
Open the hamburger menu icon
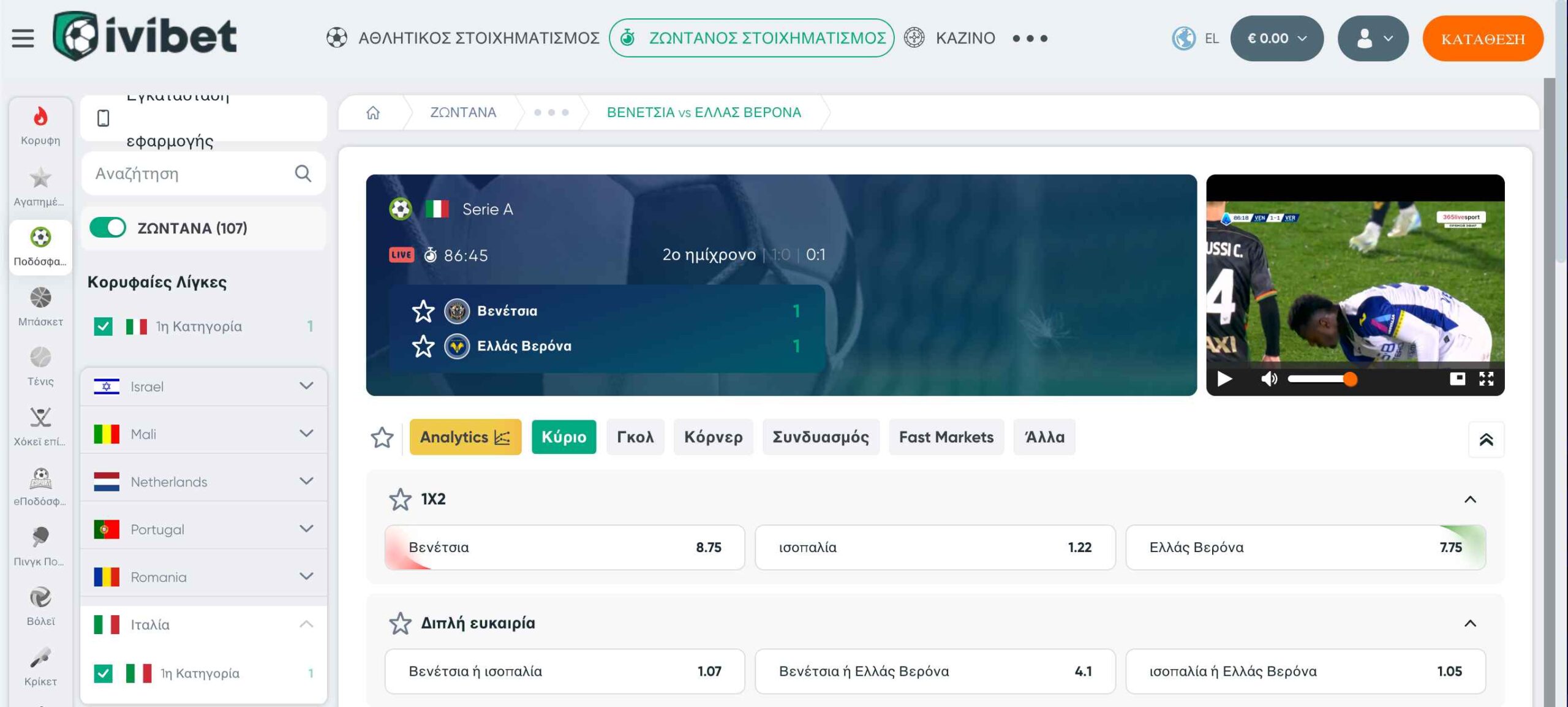tap(23, 38)
